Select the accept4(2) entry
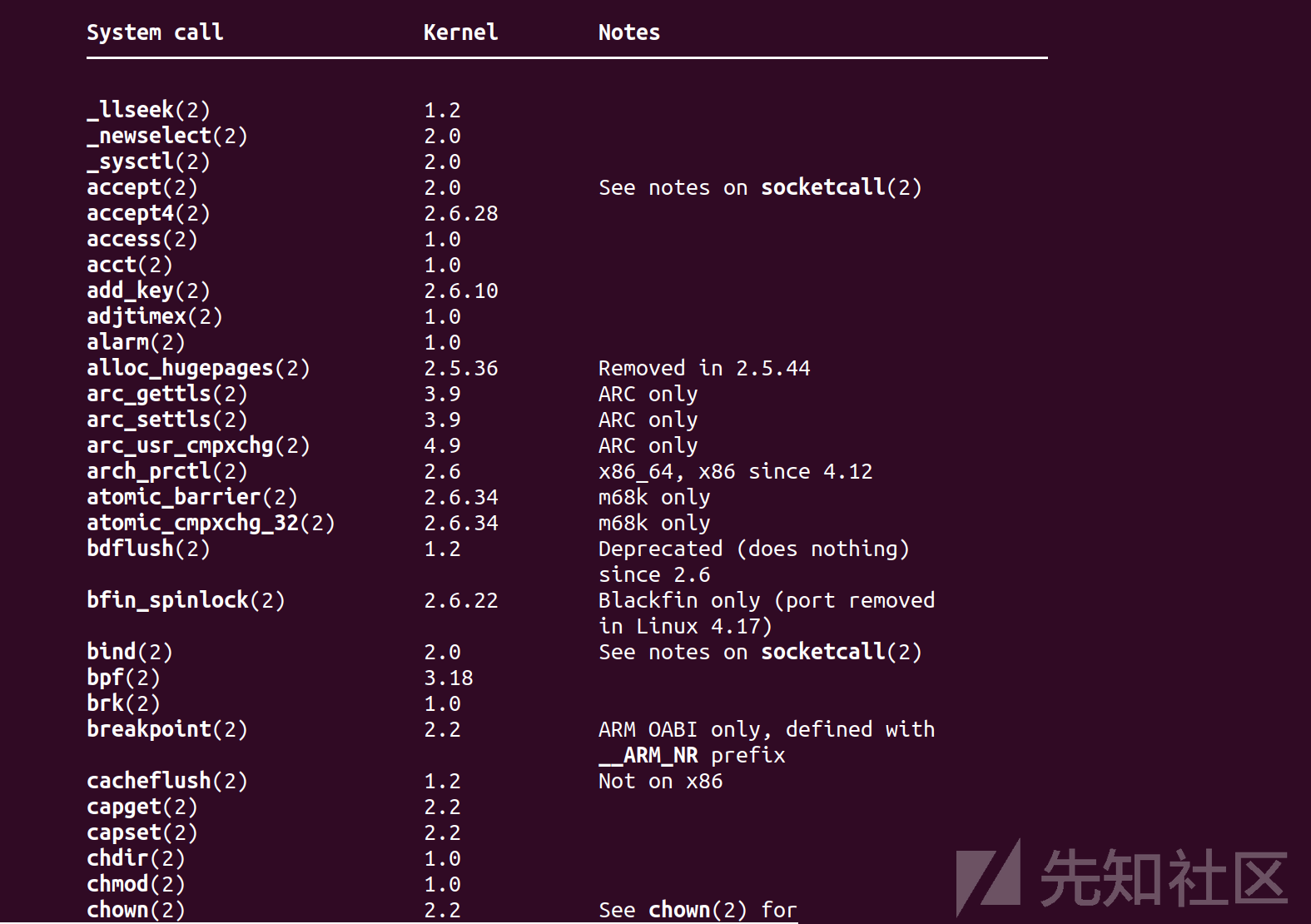This screenshot has height=924, width=1311. coord(149,213)
